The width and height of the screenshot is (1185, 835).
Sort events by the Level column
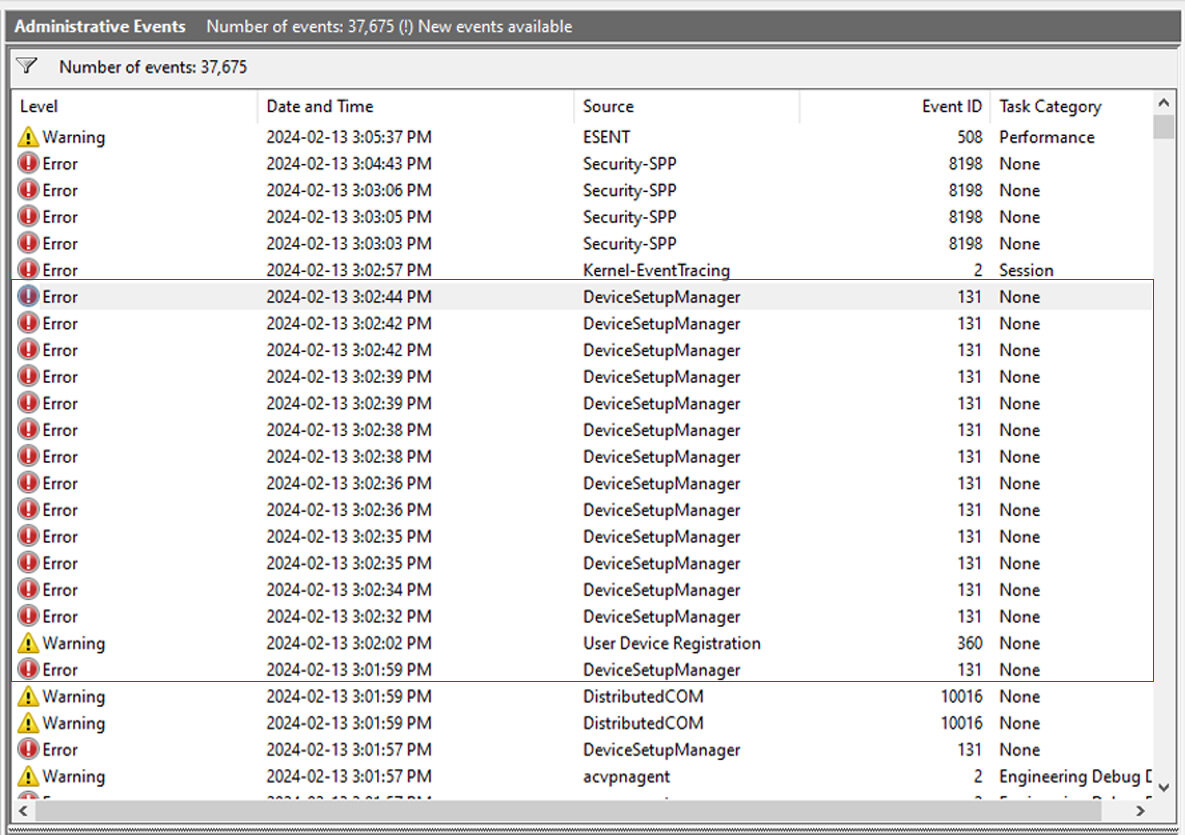click(x=60, y=106)
